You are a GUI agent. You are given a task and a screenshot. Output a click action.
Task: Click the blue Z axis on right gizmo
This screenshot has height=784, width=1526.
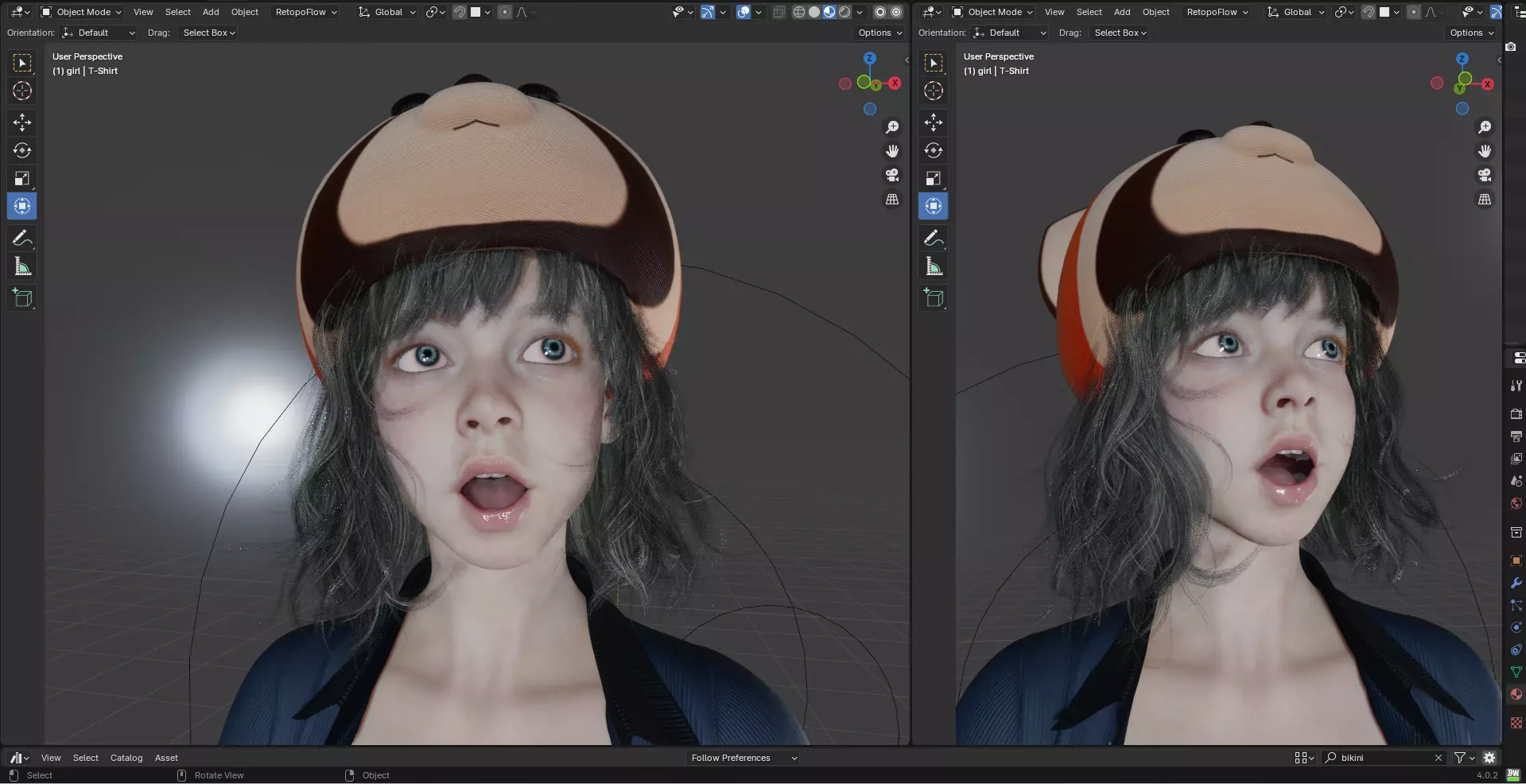point(1462,59)
